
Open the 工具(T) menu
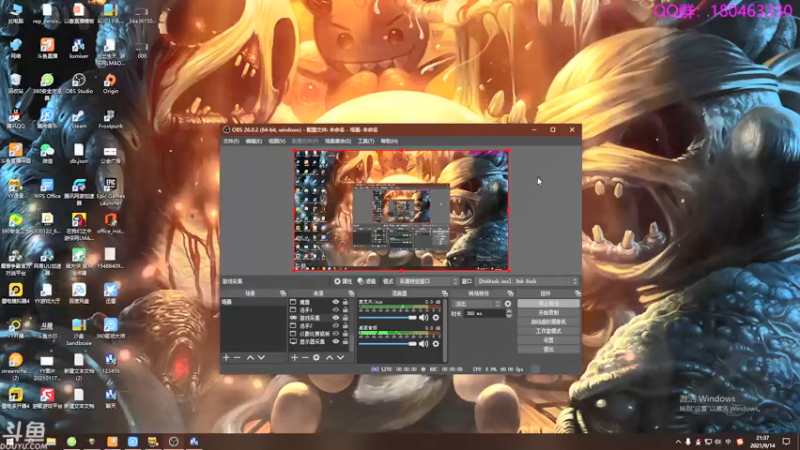coord(365,141)
